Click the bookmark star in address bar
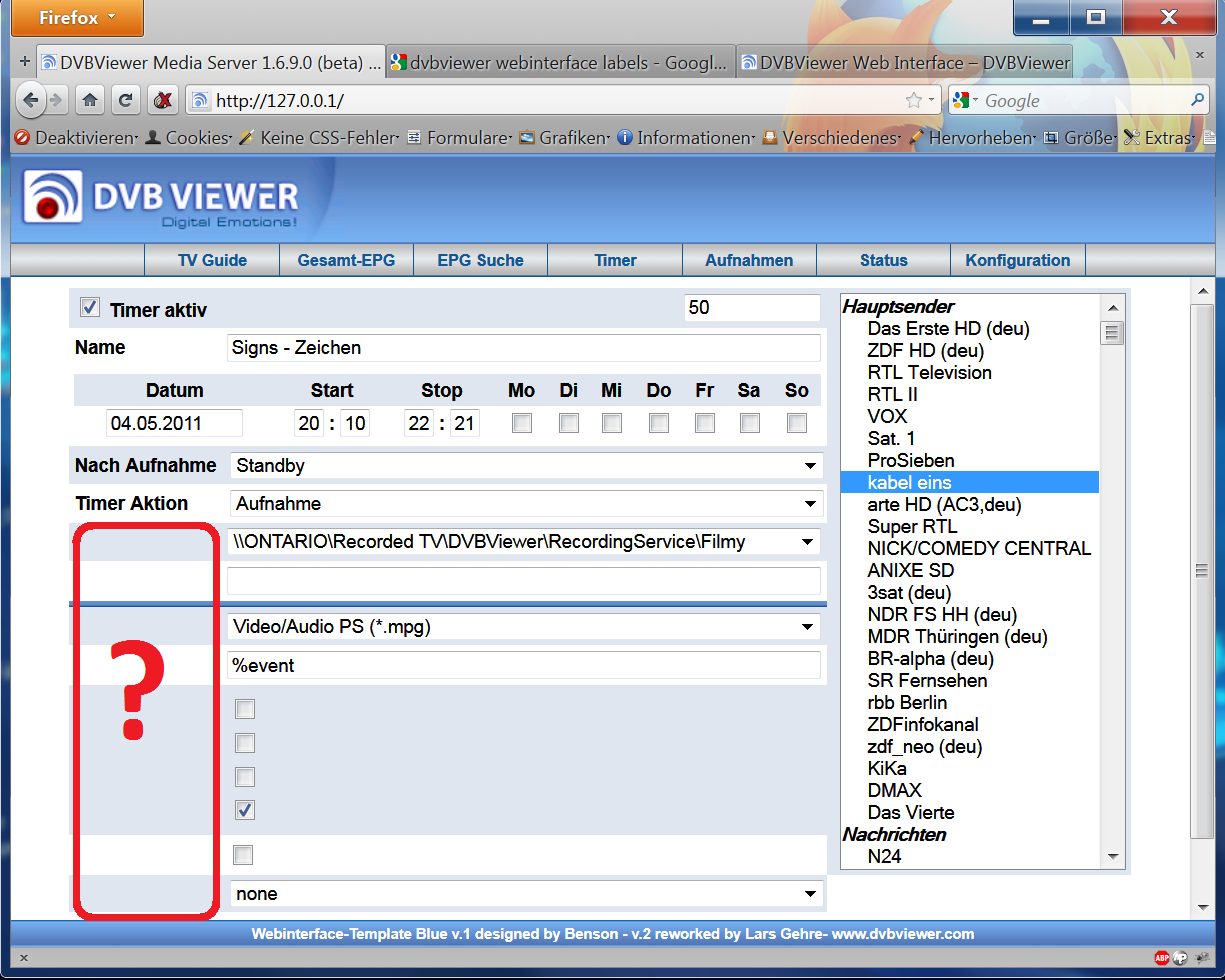 913,100
